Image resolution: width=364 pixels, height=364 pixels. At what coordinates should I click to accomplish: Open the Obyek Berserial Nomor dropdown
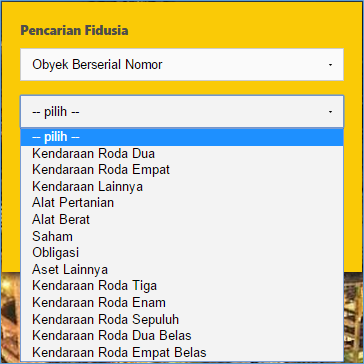tap(182, 65)
